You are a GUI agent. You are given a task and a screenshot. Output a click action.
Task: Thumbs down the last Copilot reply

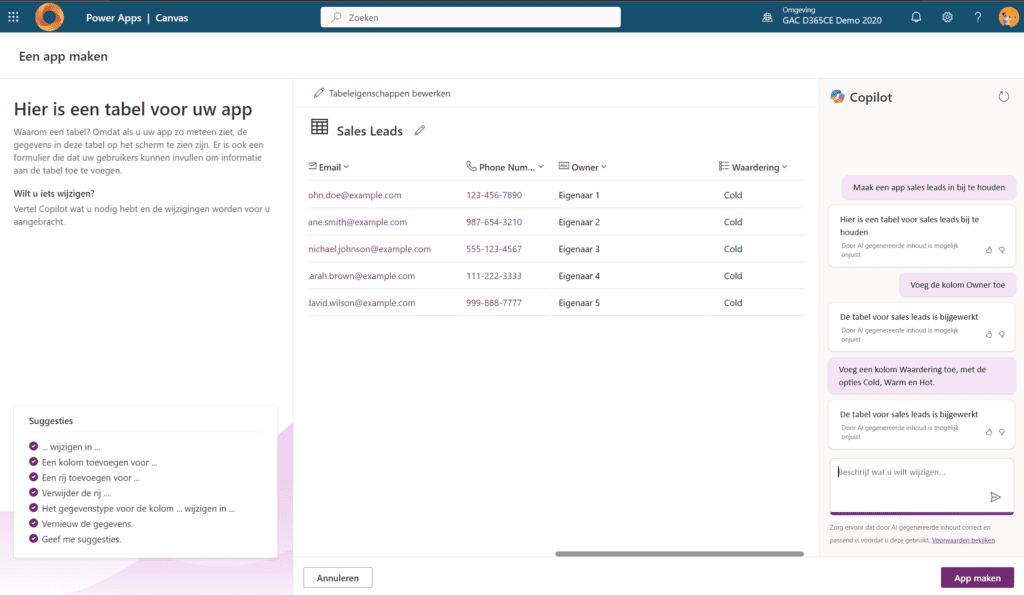[1002, 432]
